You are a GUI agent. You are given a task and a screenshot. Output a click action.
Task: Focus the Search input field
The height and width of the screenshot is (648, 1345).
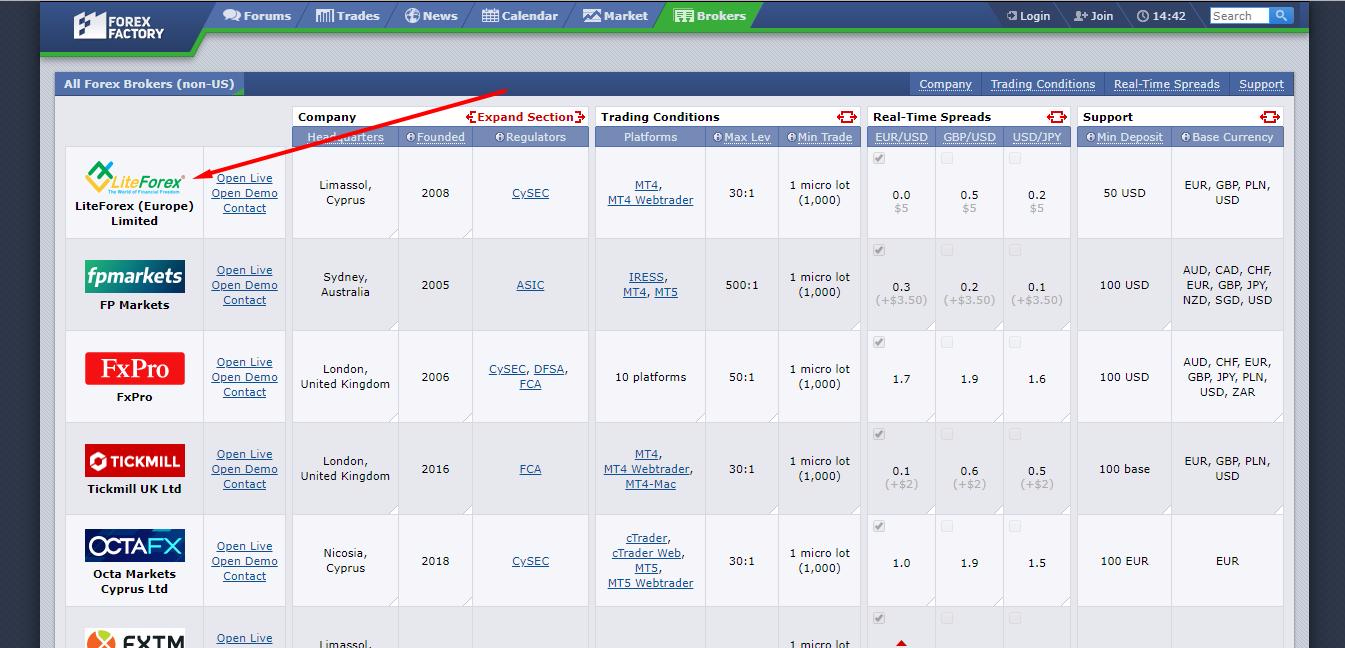(x=1239, y=16)
